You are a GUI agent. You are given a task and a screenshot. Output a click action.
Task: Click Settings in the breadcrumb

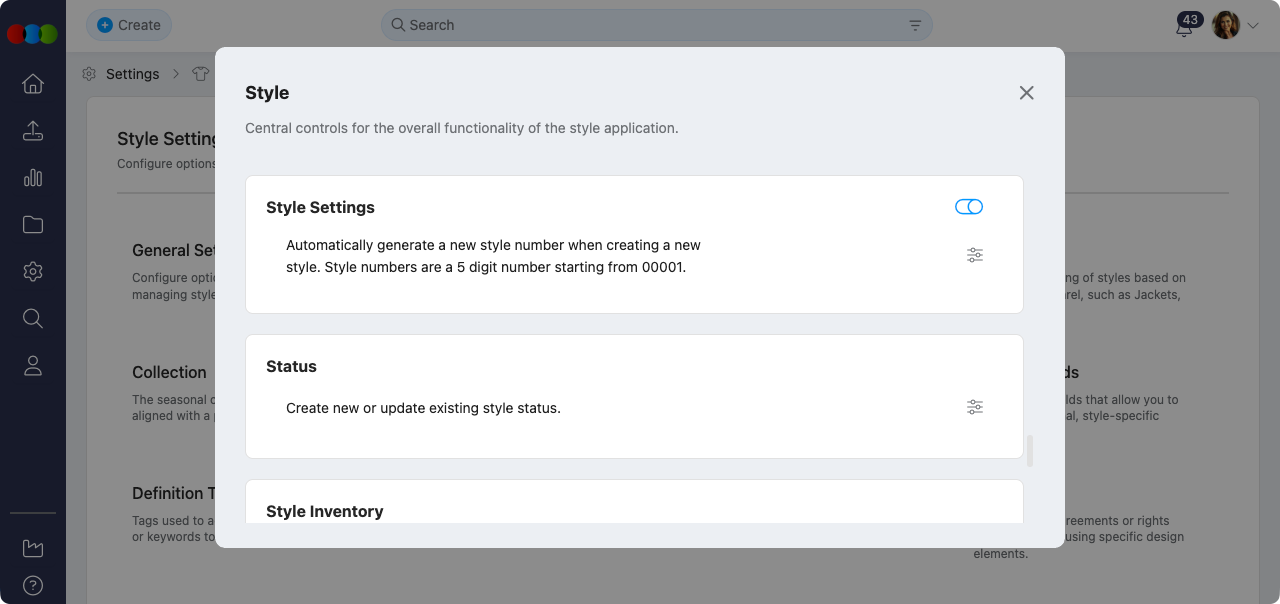coord(132,74)
